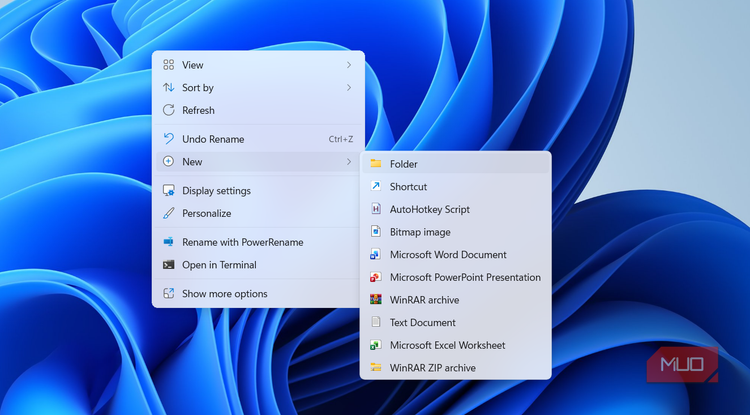Expand the Sort by submenu chevron
This screenshot has width=750, height=415.
[349, 87]
